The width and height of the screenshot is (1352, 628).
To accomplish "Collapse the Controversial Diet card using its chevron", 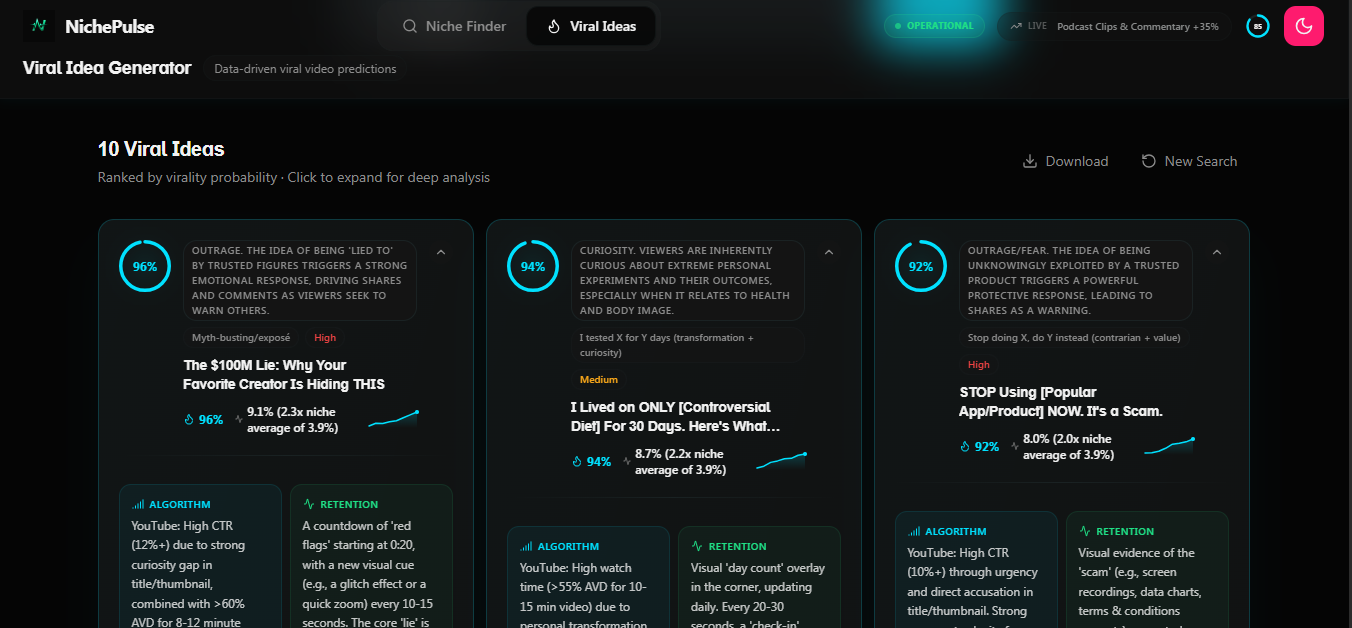I will coord(829,252).
